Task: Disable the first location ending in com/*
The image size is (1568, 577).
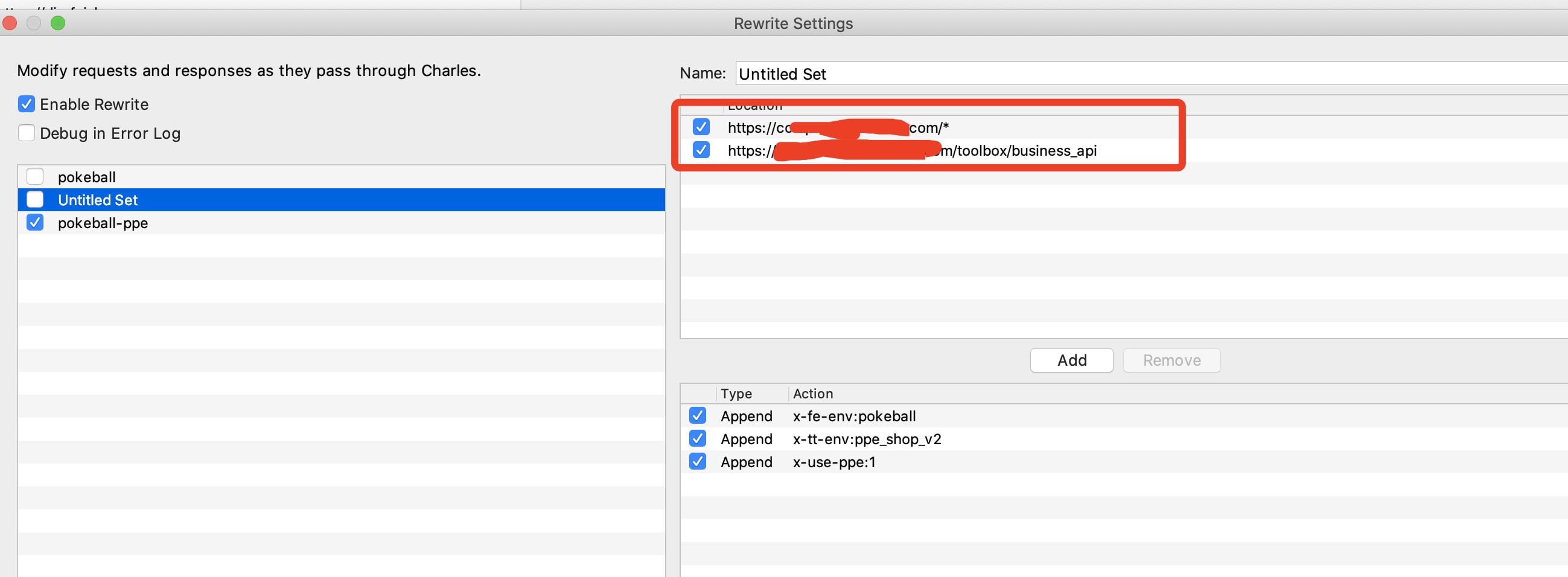Action: [x=701, y=127]
